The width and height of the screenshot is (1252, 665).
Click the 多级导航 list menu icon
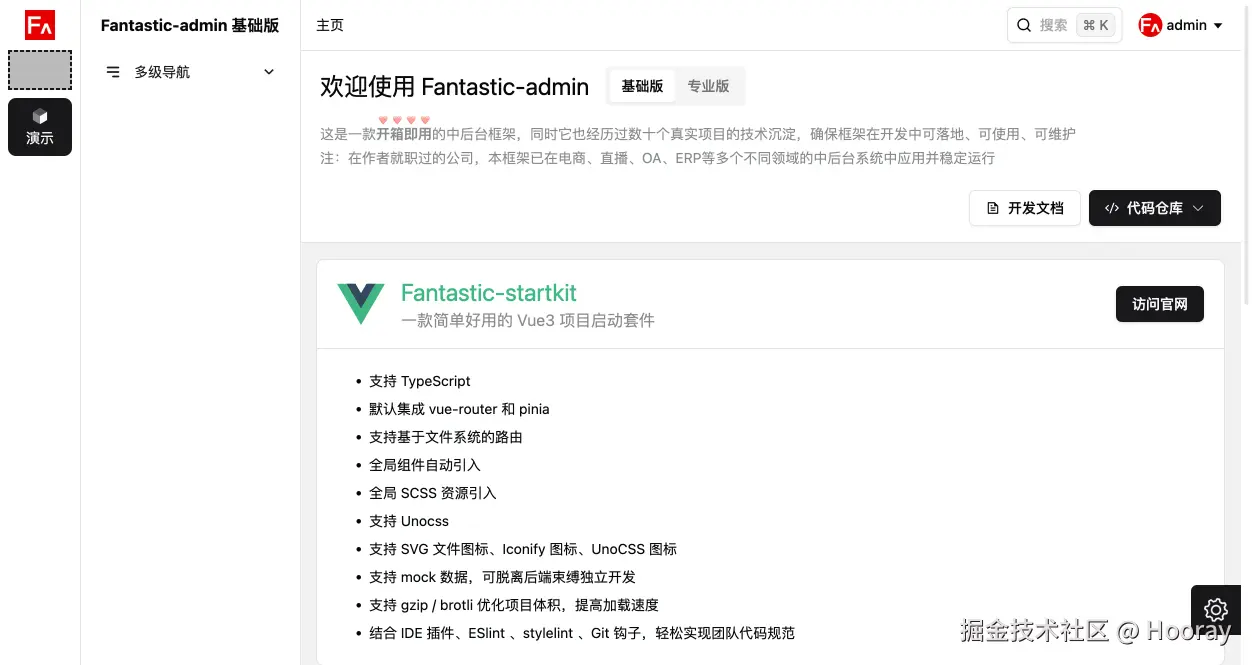point(113,72)
